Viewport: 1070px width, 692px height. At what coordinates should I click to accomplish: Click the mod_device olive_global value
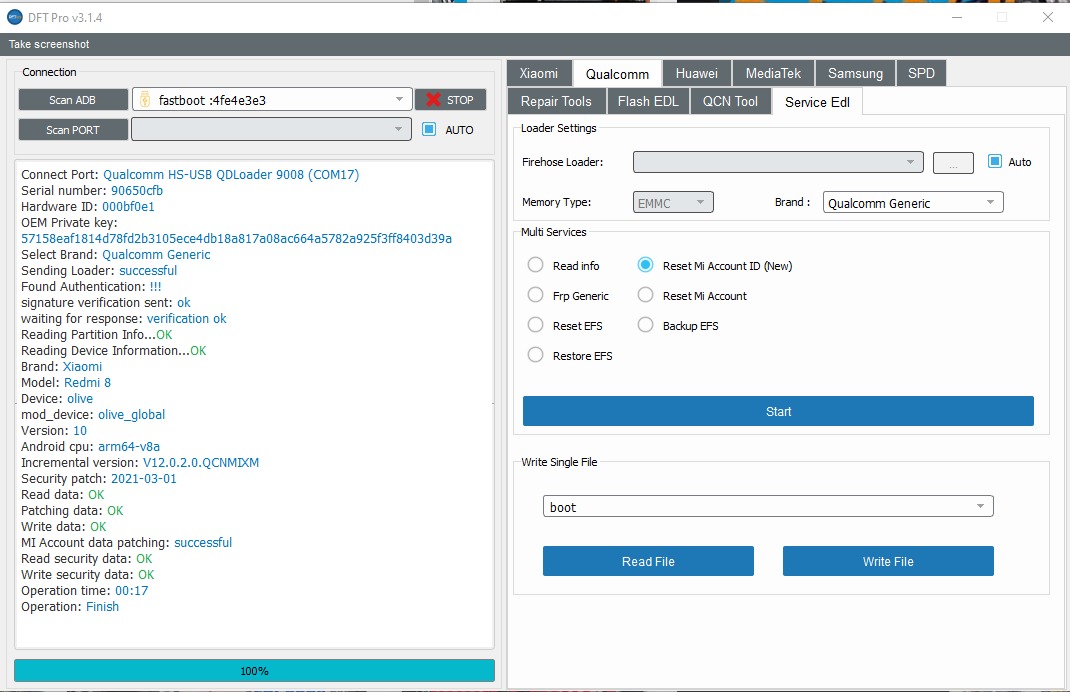coord(132,414)
